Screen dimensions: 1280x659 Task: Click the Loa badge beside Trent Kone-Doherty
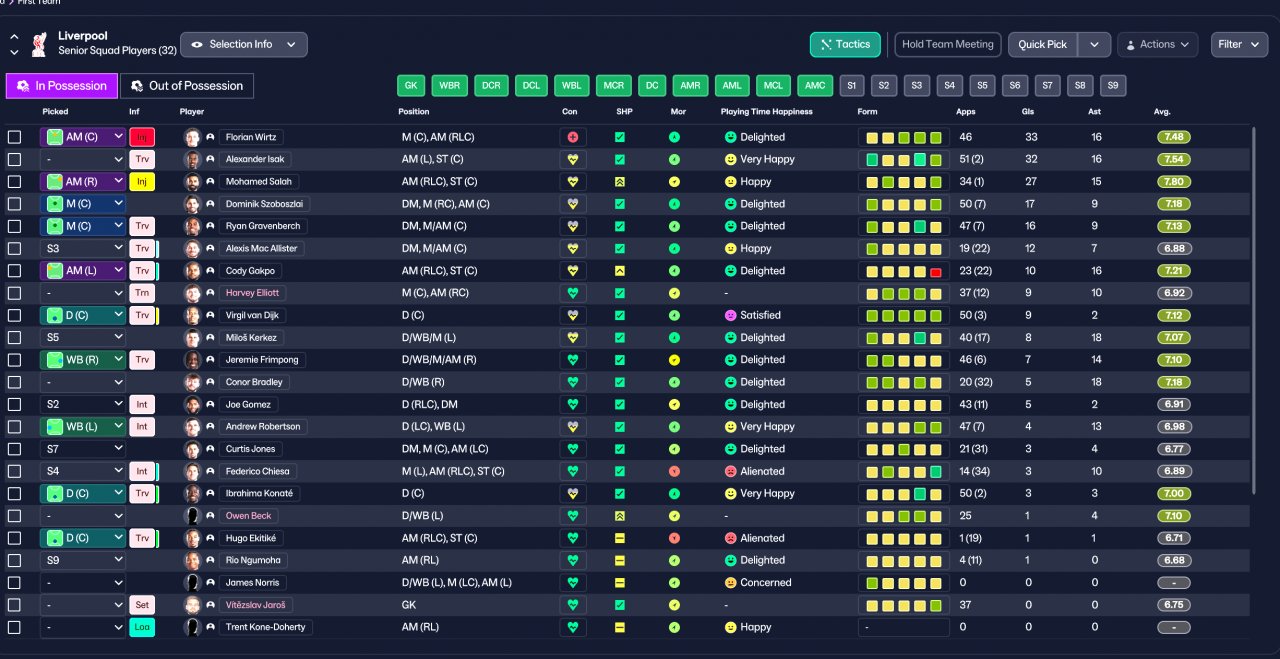tap(142, 627)
